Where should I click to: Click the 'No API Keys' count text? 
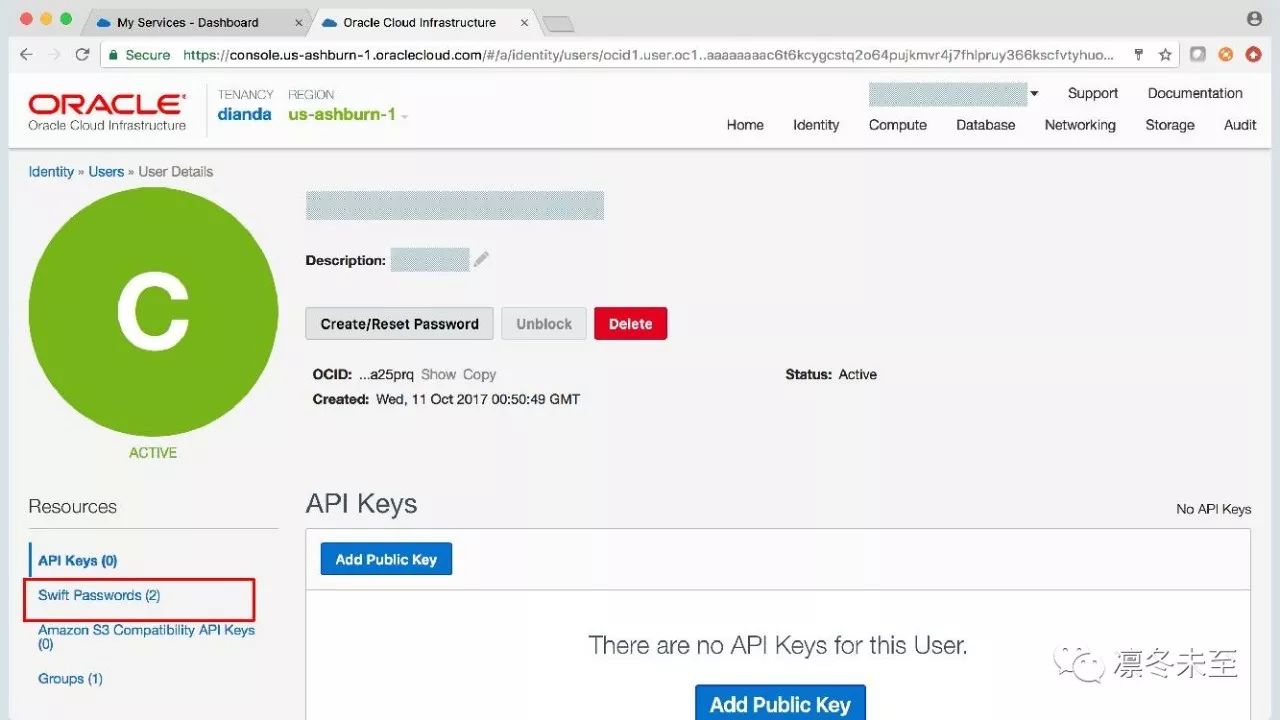point(1214,509)
